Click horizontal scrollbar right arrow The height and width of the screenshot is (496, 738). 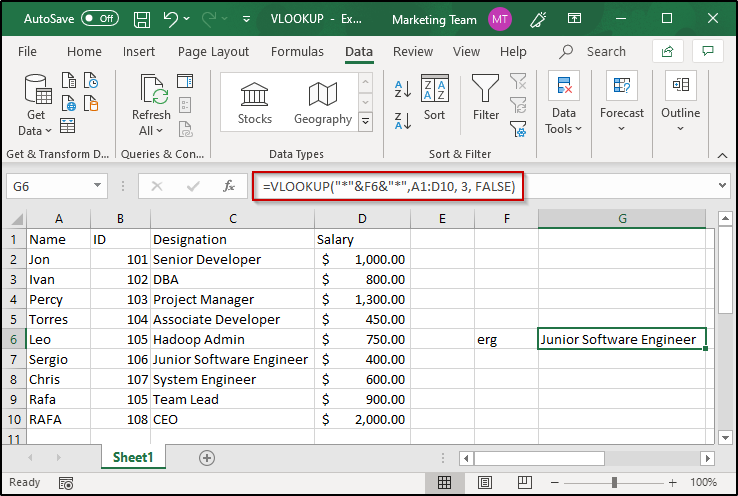coord(707,458)
